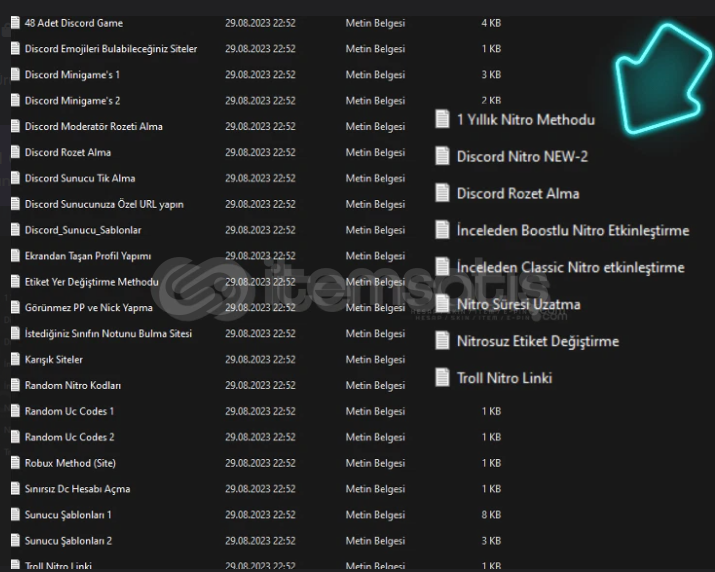Screen dimensions: 715x572
Task: Click the icon of Discord Sunucunuza Özel URL yapın
Action: pyautogui.click(x=15, y=204)
